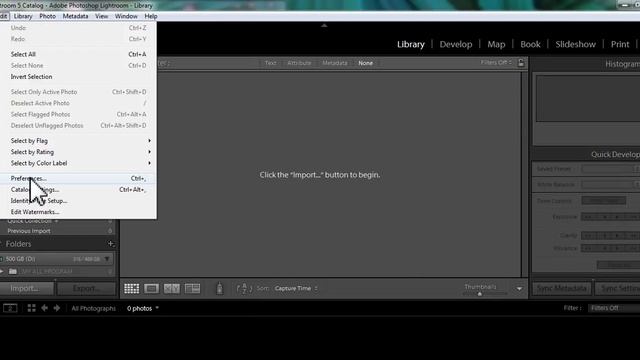Viewport: 640px width, 360px height.
Task: Add a folder with the plus icon
Action: (111, 244)
